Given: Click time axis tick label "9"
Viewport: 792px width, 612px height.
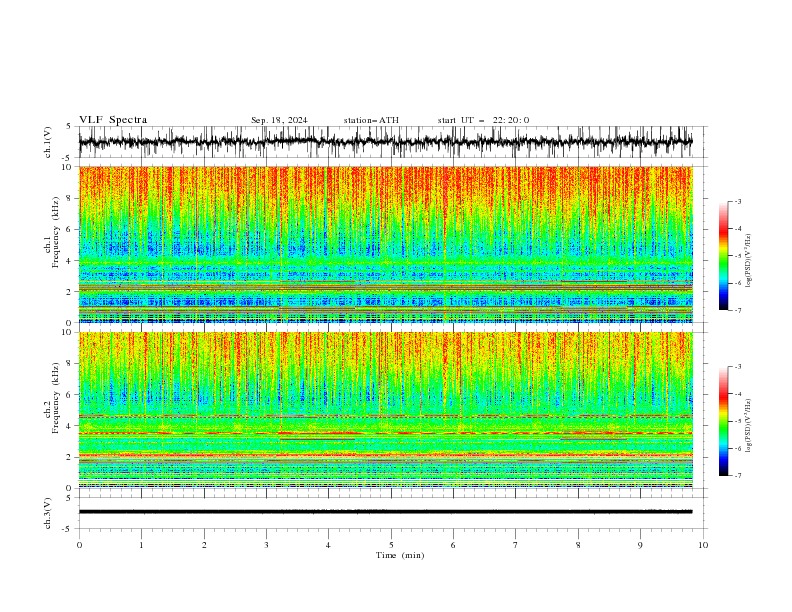Looking at the screenshot, I should (x=640, y=545).
